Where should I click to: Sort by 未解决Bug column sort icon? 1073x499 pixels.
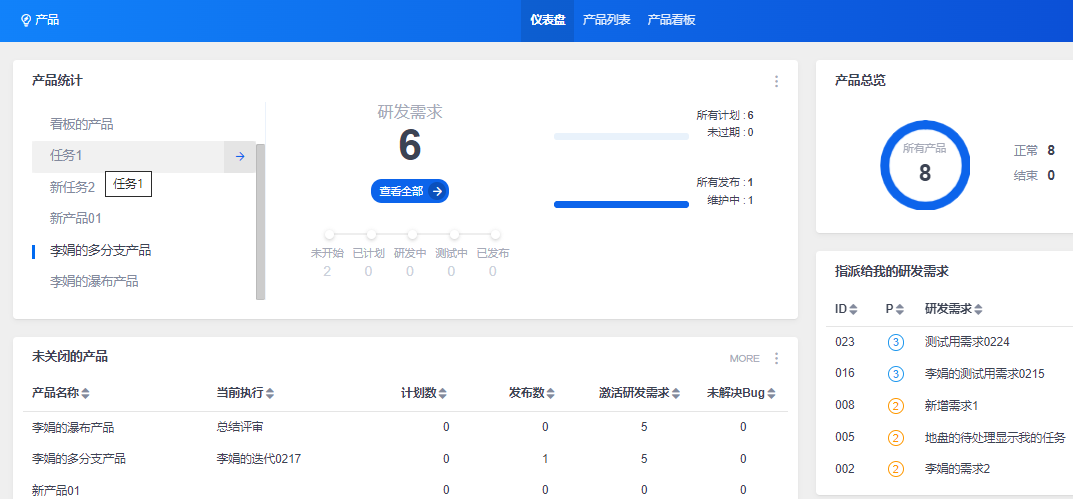coord(773,393)
